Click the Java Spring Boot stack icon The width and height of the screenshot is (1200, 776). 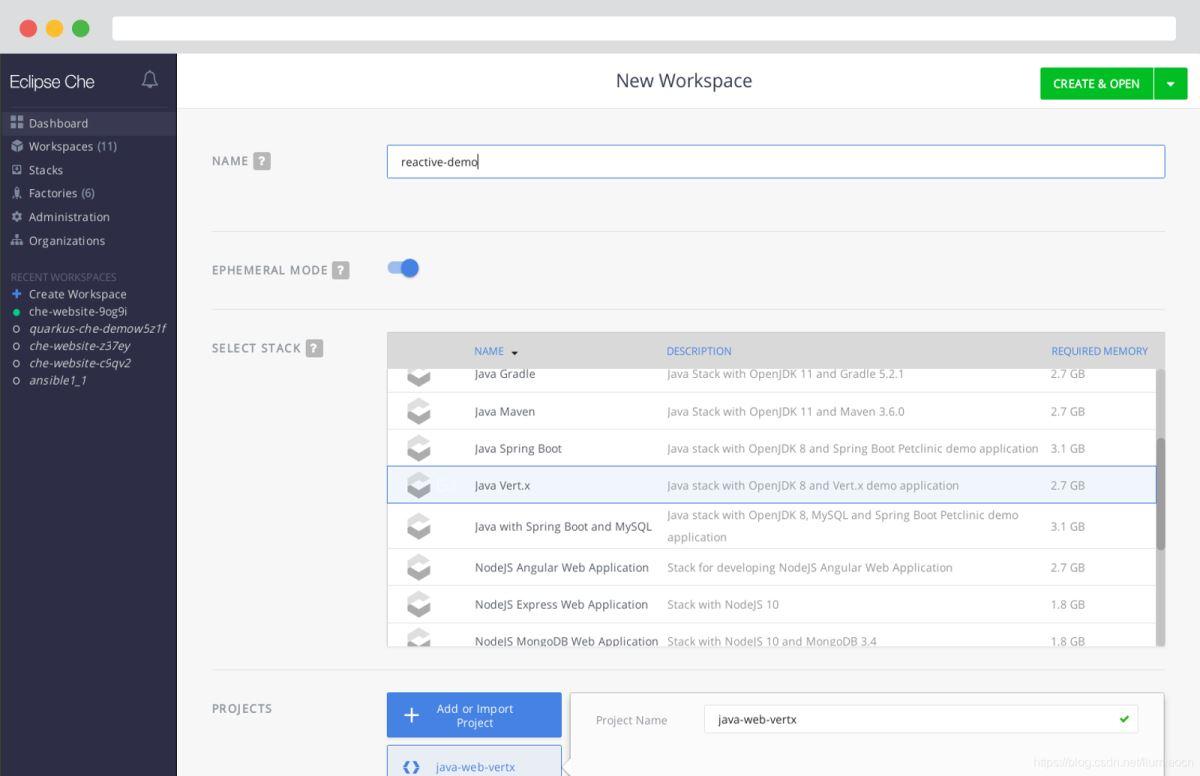[x=419, y=448]
